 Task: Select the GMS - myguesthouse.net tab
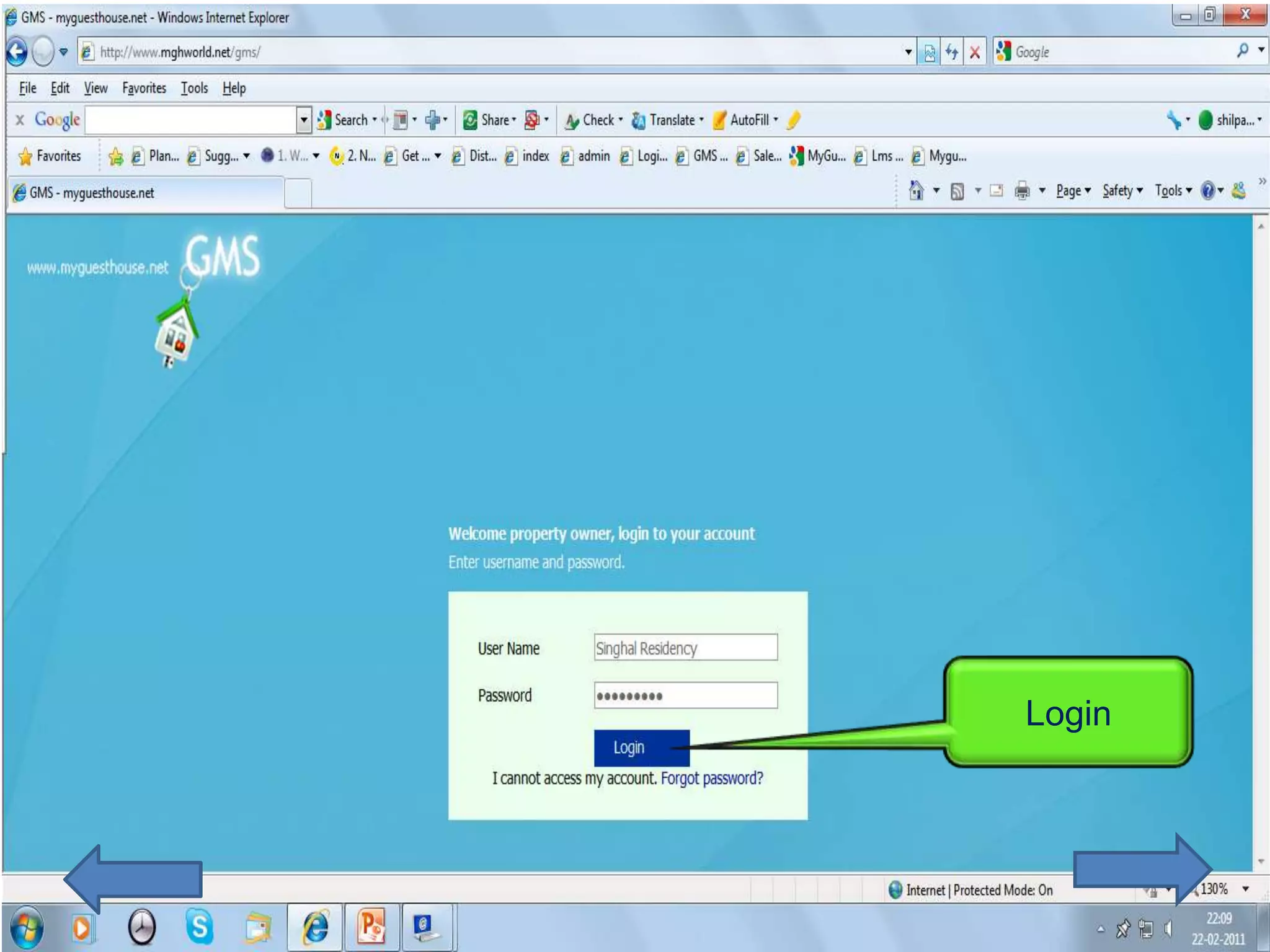(x=146, y=193)
